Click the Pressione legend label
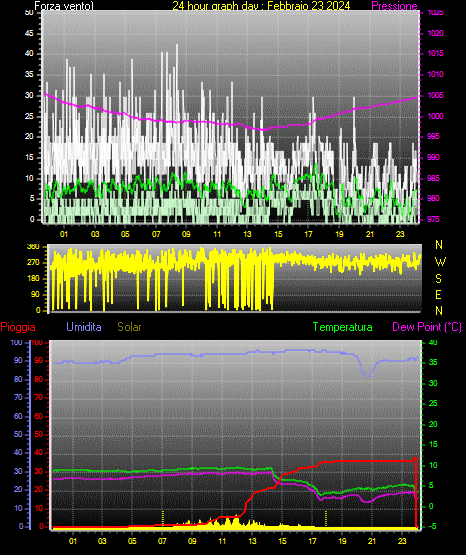 pyautogui.click(x=394, y=6)
